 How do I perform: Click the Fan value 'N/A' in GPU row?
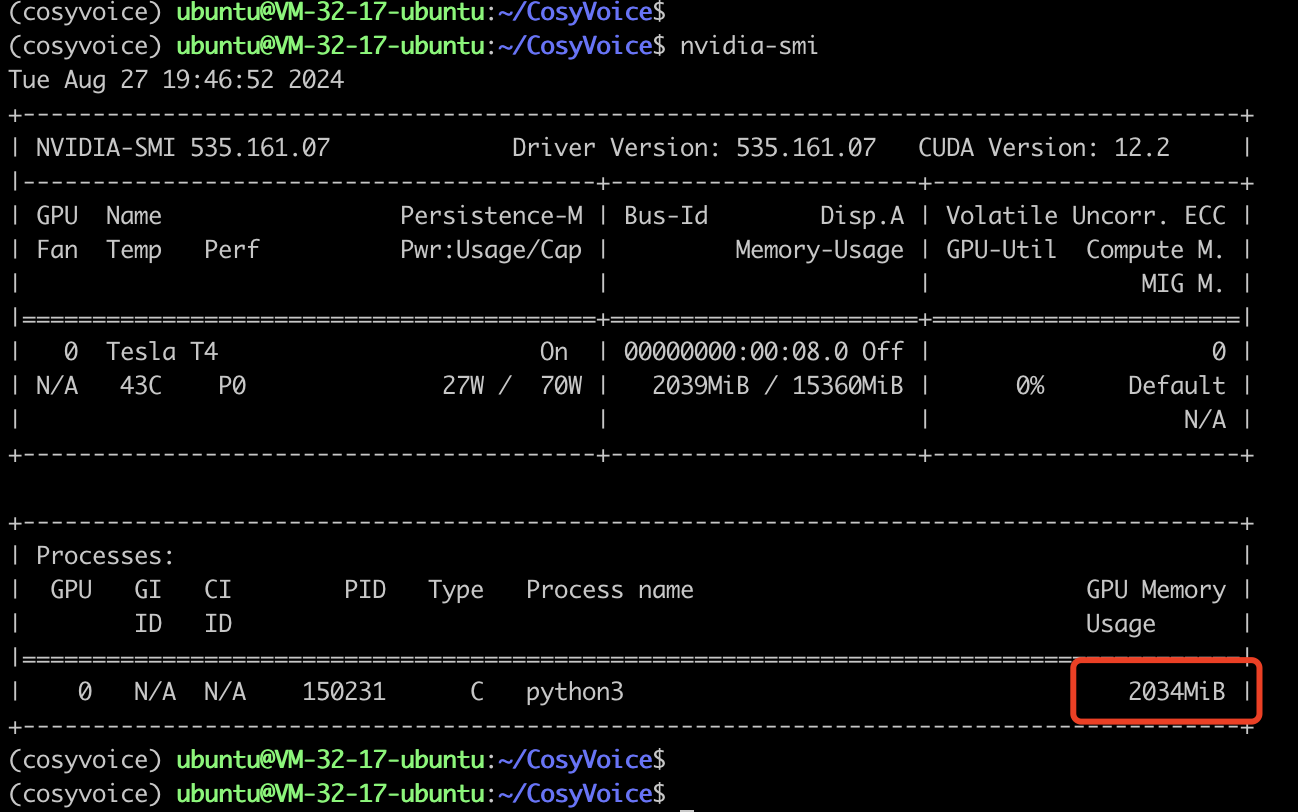click(56, 386)
